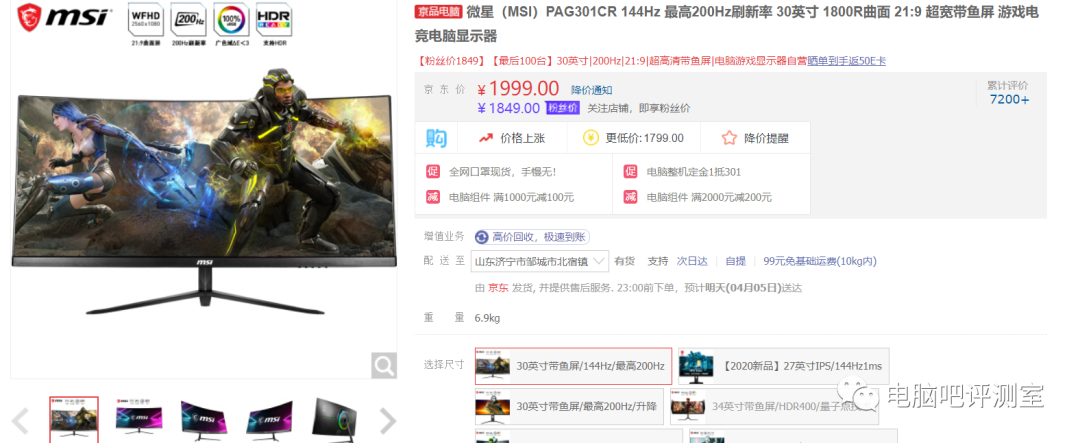1080x443 pixels.
Task: Click the 自提 pickup link
Action: pyautogui.click(x=736, y=261)
